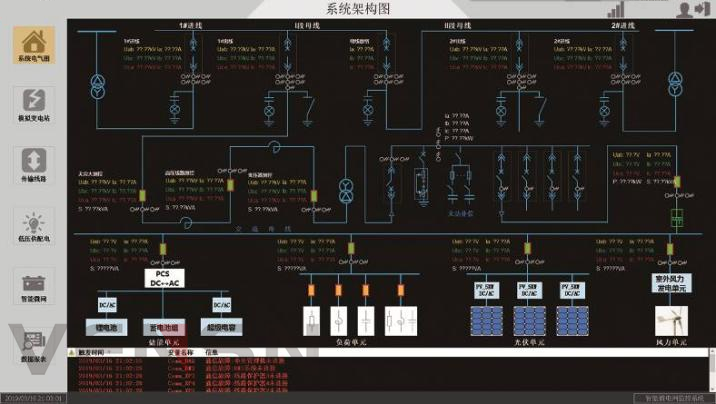
Task: Select the 2#进线 side transformer symbol
Action: tap(675, 84)
